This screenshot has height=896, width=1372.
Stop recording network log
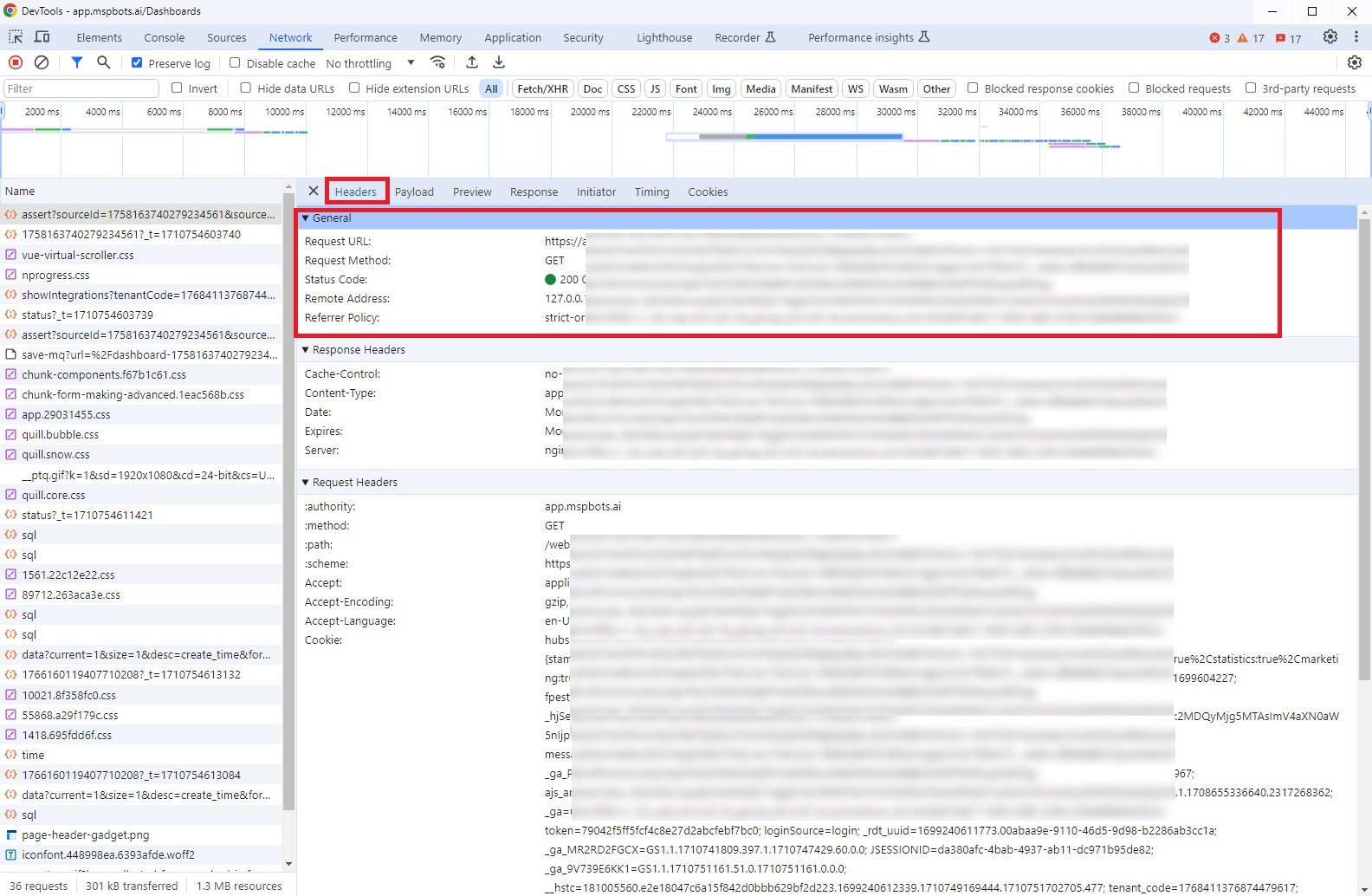(15, 62)
